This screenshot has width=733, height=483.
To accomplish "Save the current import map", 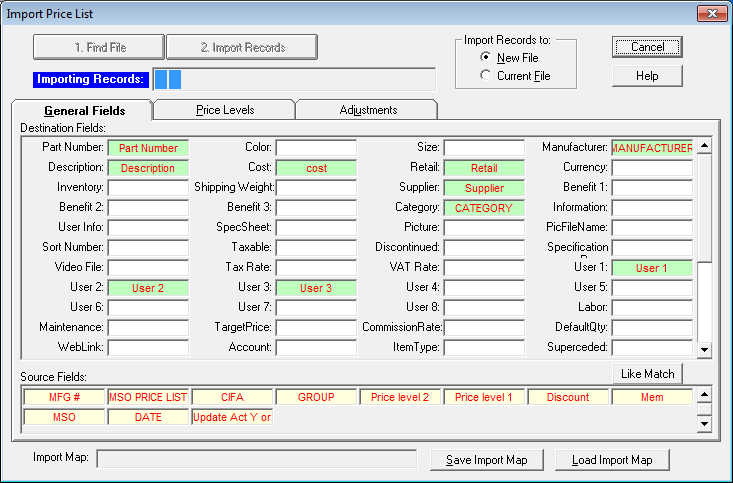I will point(486,460).
